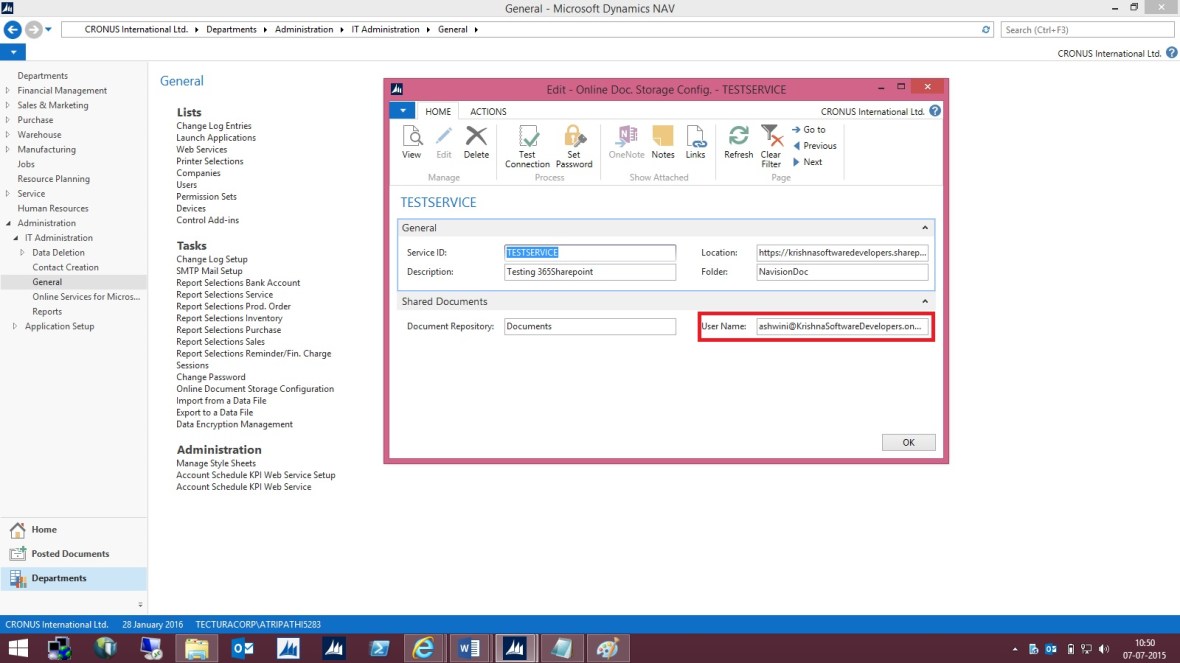Open Links in the Show Attached group
Image resolution: width=1180 pixels, height=663 pixels.
[695, 140]
